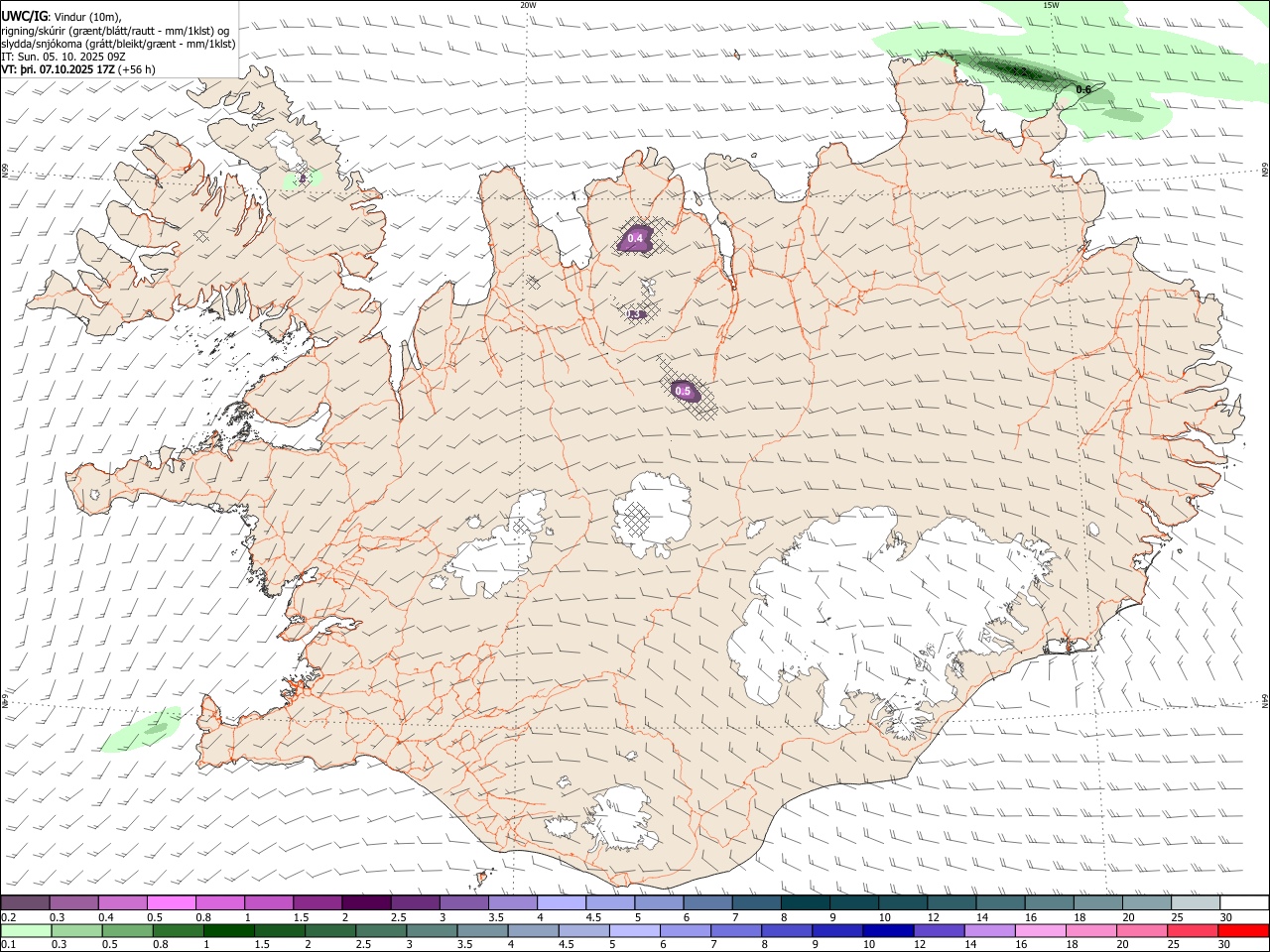Select the dark teal 8 swatch in upper scale
1270x952 pixels.
tap(806, 903)
